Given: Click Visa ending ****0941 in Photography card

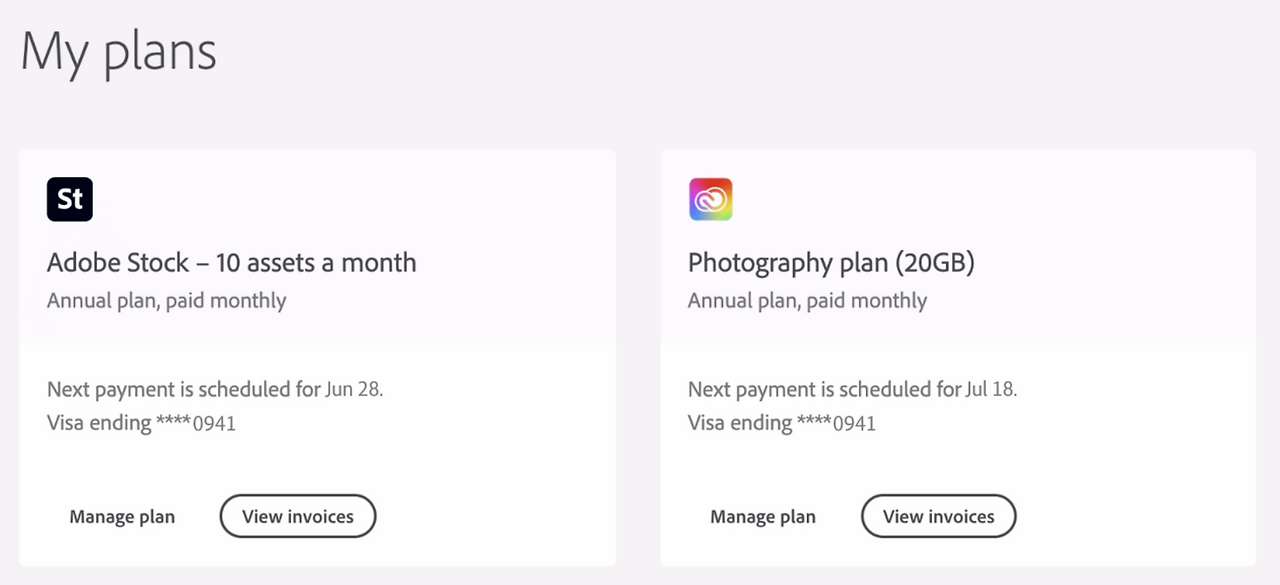Looking at the screenshot, I should coord(782,423).
